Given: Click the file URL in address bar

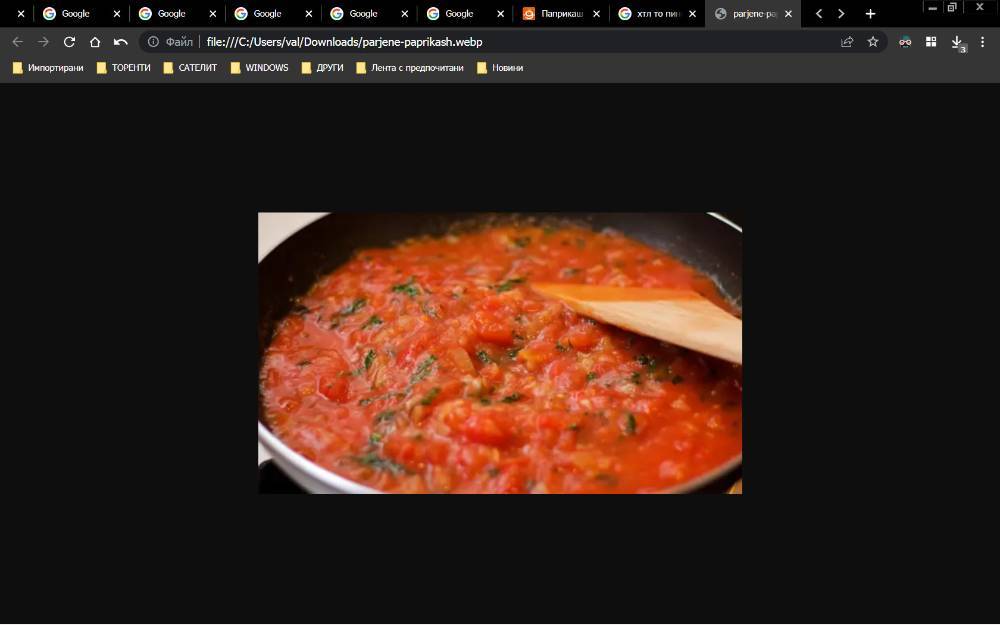Looking at the screenshot, I should 344,42.
